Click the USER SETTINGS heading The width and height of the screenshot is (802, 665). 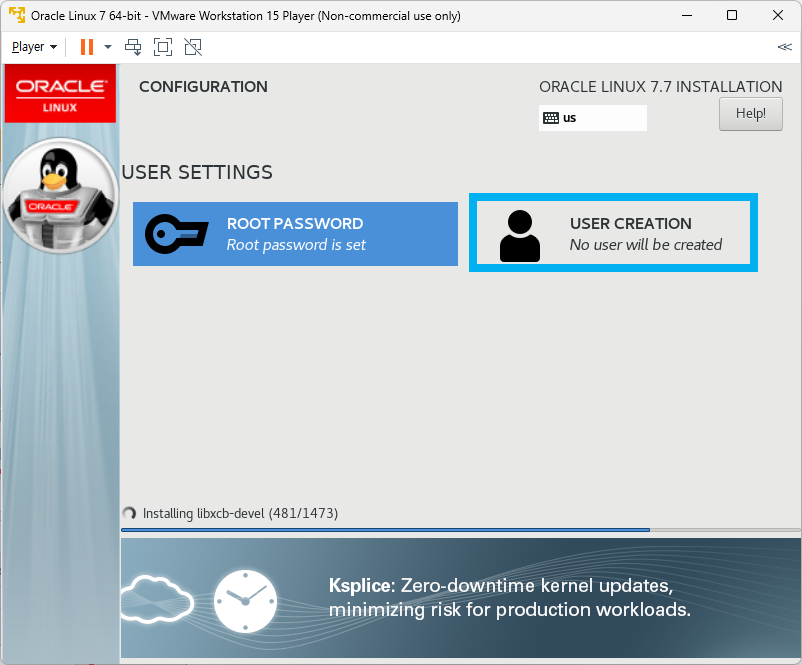[x=197, y=172]
